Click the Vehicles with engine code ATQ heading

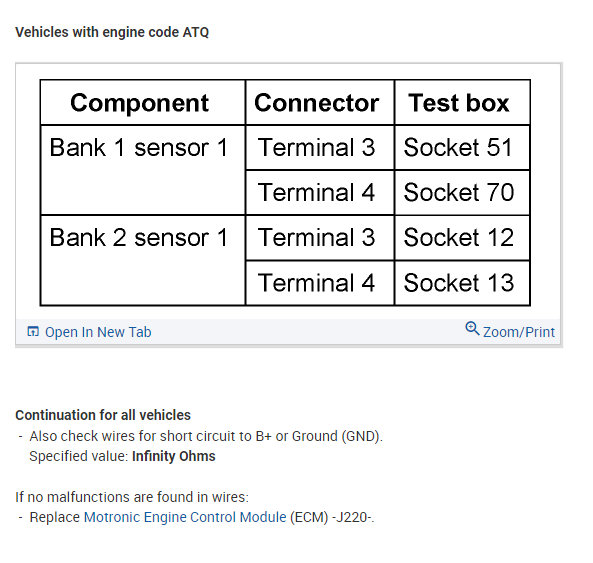(112, 32)
